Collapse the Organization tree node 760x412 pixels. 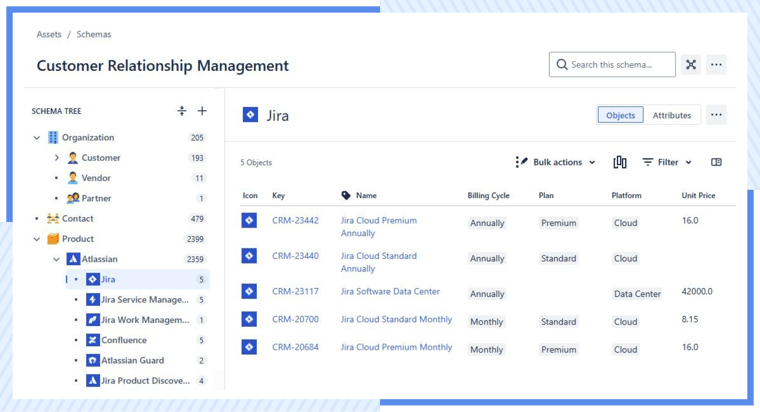[x=37, y=138]
